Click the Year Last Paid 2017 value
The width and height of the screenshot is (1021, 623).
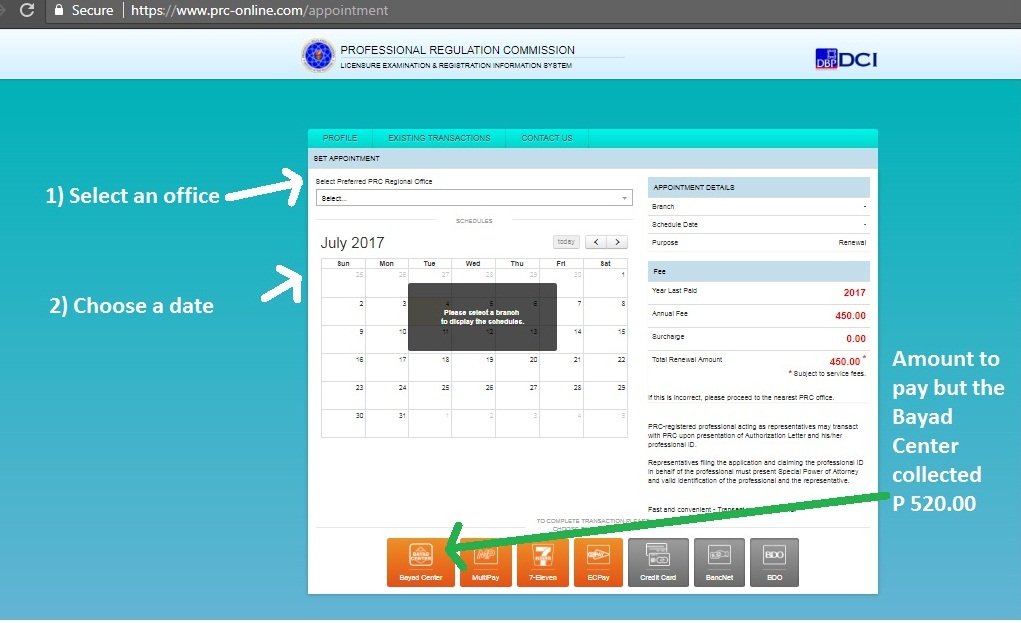[854, 293]
